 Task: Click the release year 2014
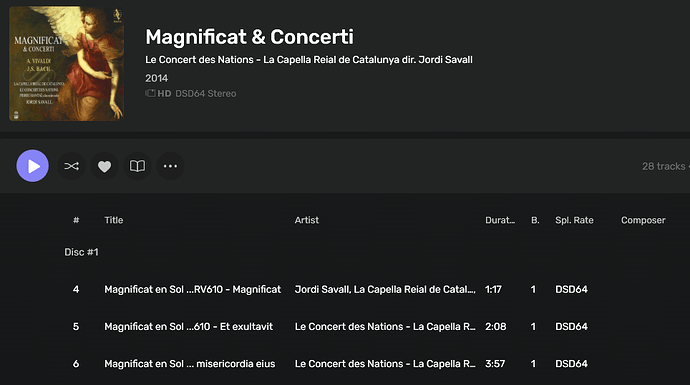(x=157, y=78)
